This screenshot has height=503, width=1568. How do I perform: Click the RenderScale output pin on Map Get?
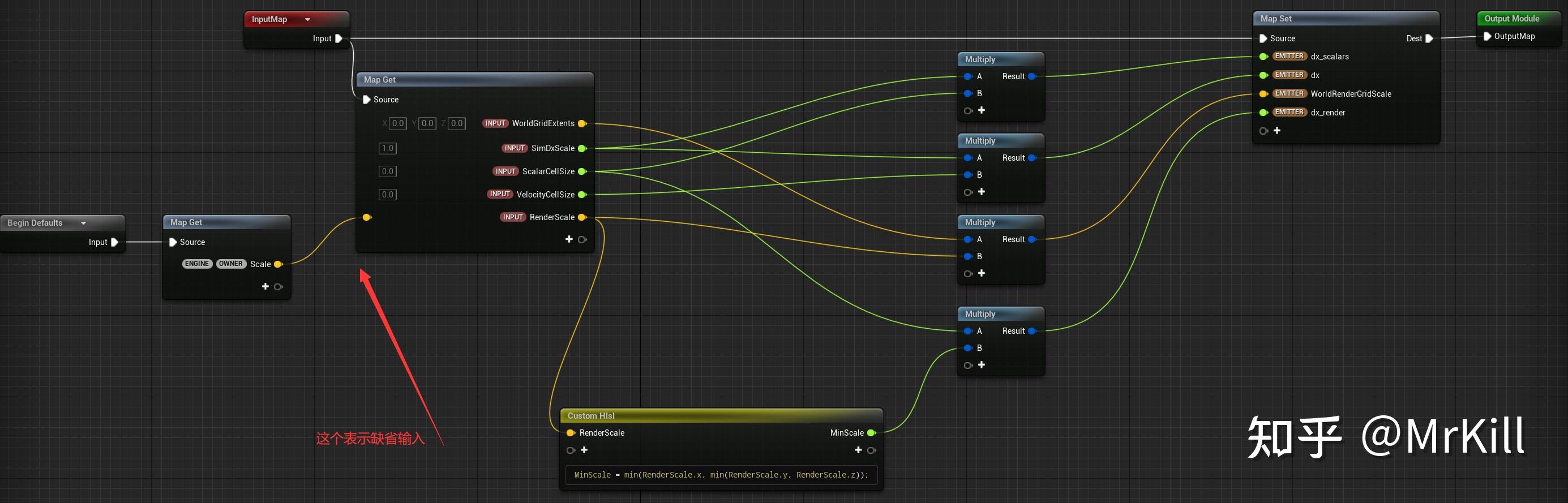(582, 217)
